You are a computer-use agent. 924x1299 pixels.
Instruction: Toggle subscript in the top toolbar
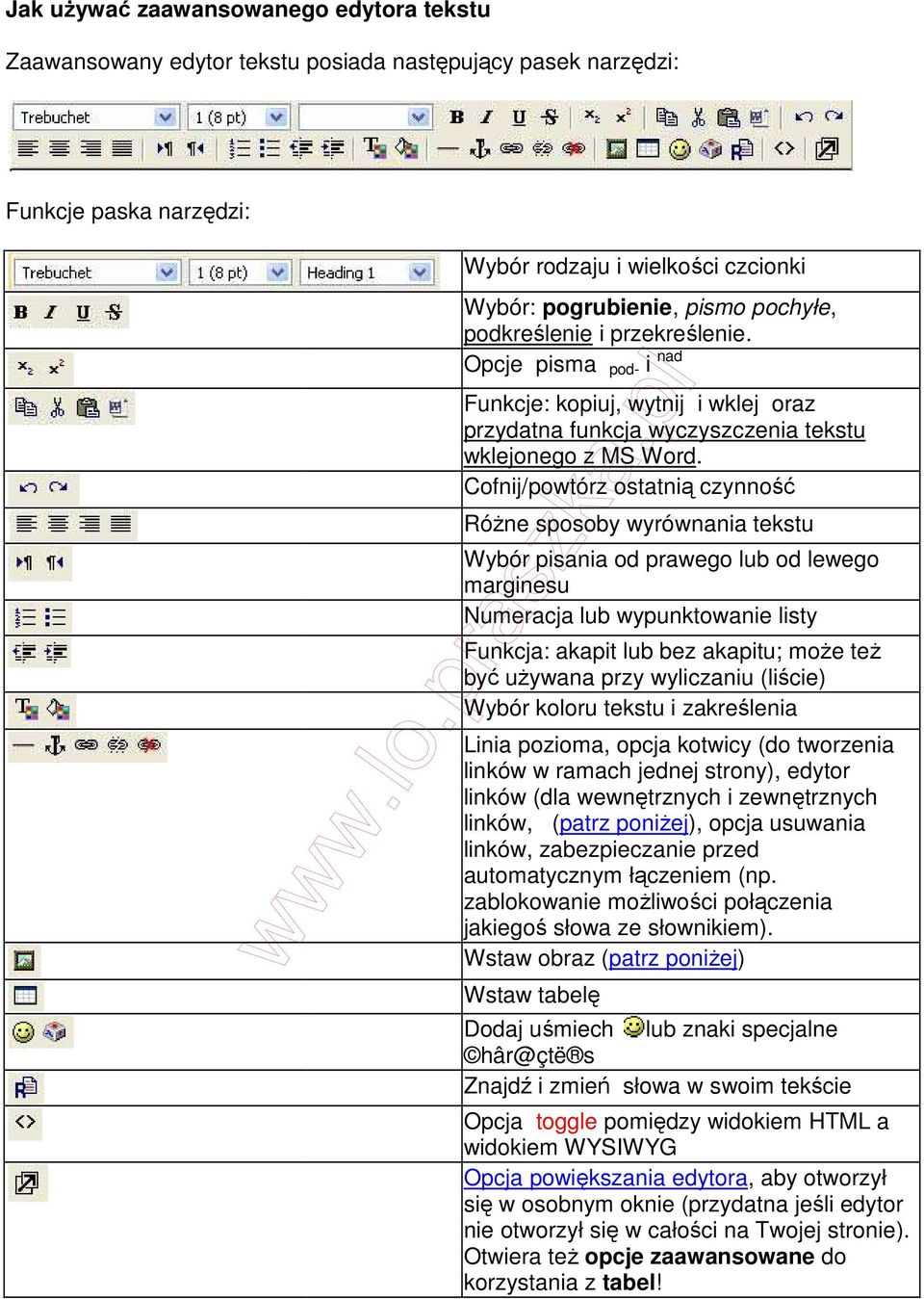pos(593,117)
